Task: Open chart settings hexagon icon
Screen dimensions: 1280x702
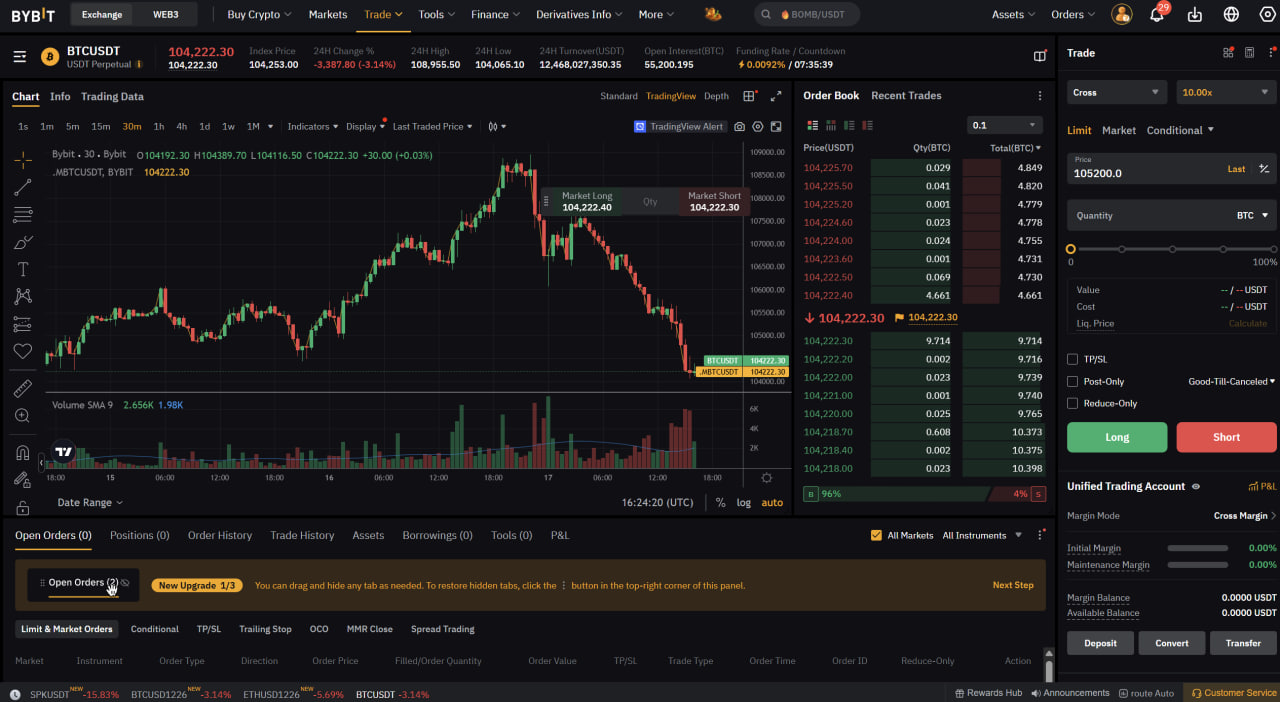Action: tap(758, 127)
